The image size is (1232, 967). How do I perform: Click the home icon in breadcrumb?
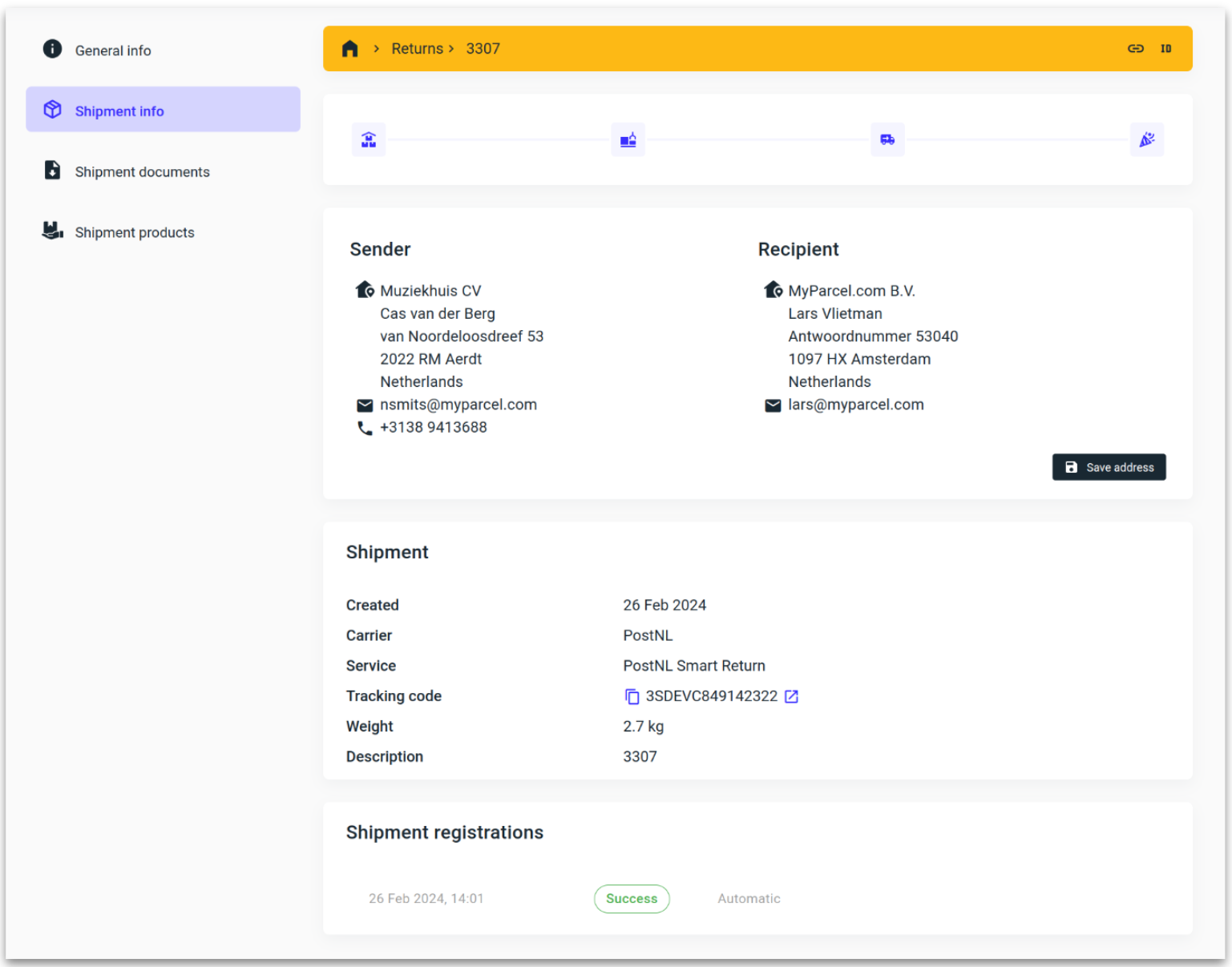[x=349, y=49]
